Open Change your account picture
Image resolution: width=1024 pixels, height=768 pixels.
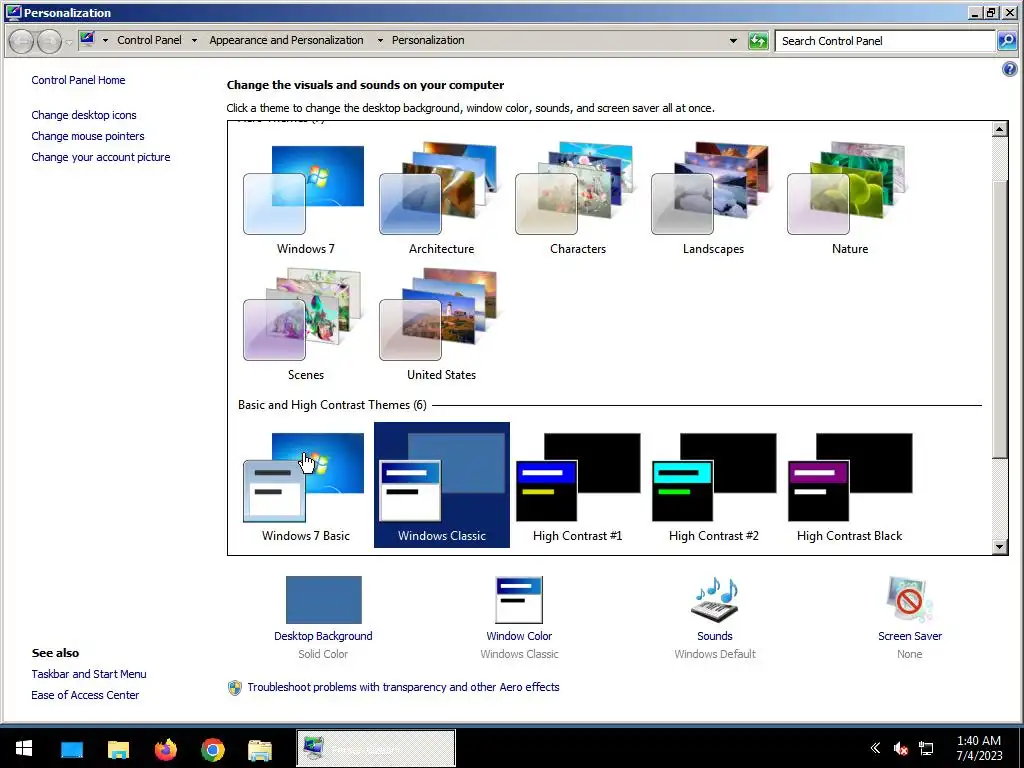pyautogui.click(x=101, y=157)
